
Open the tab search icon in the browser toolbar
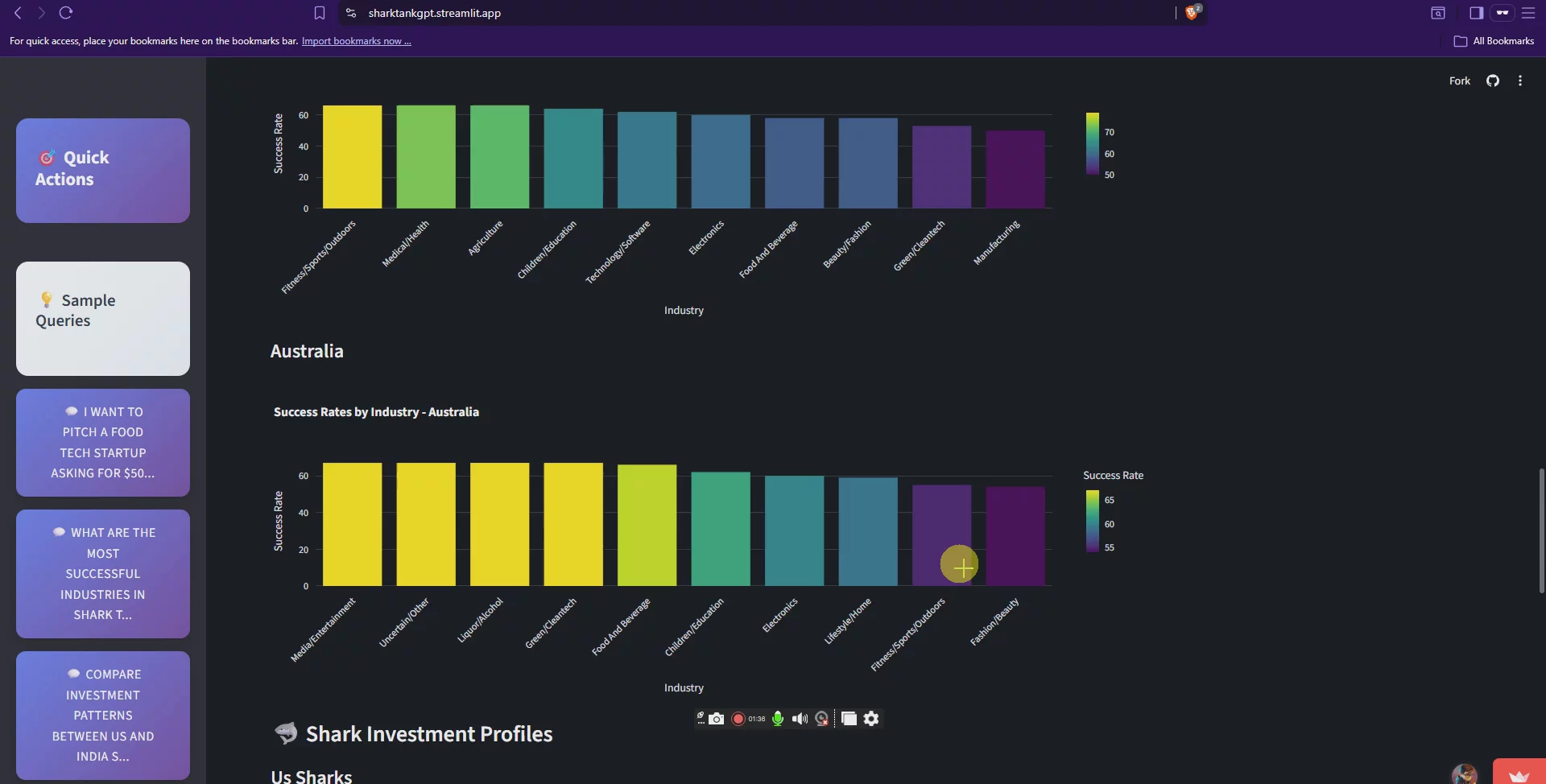coord(1437,13)
